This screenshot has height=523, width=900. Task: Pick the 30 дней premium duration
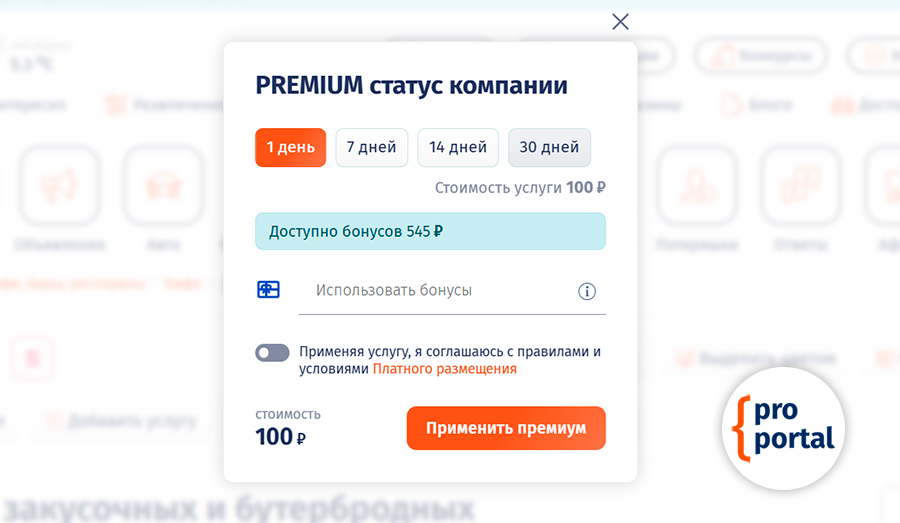(x=549, y=147)
